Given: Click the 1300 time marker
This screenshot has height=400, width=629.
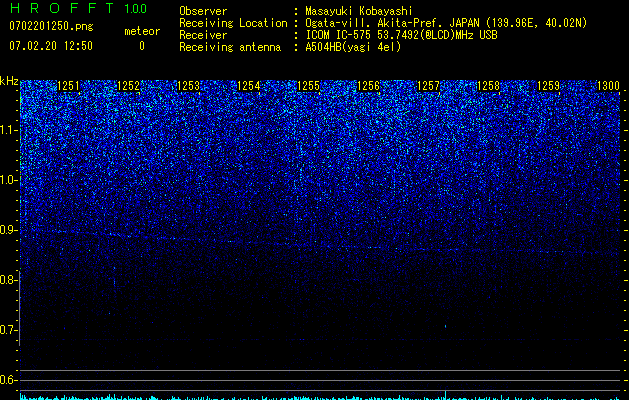Looking at the screenshot, I should [609, 86].
